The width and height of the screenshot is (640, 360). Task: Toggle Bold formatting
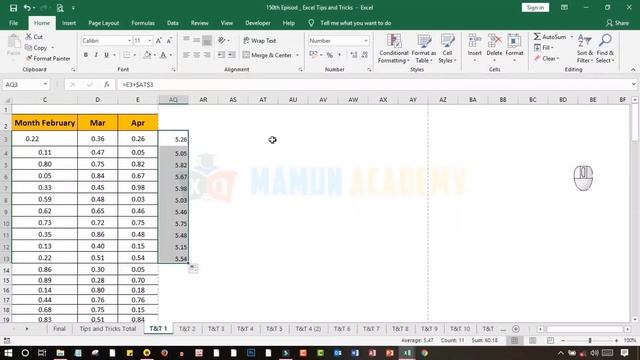pos(86,55)
